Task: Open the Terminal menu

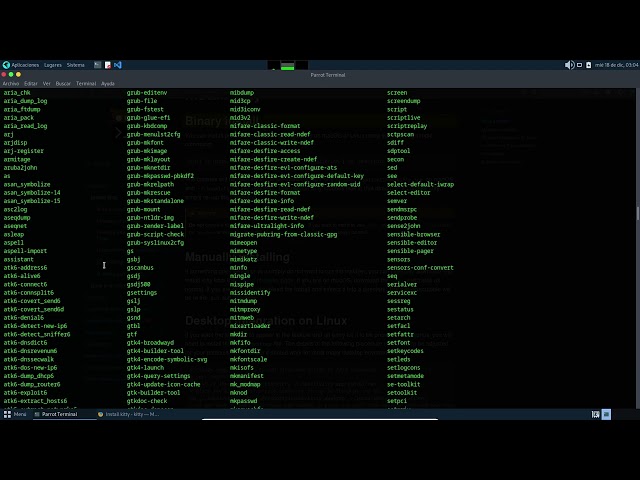Action: coord(86,84)
